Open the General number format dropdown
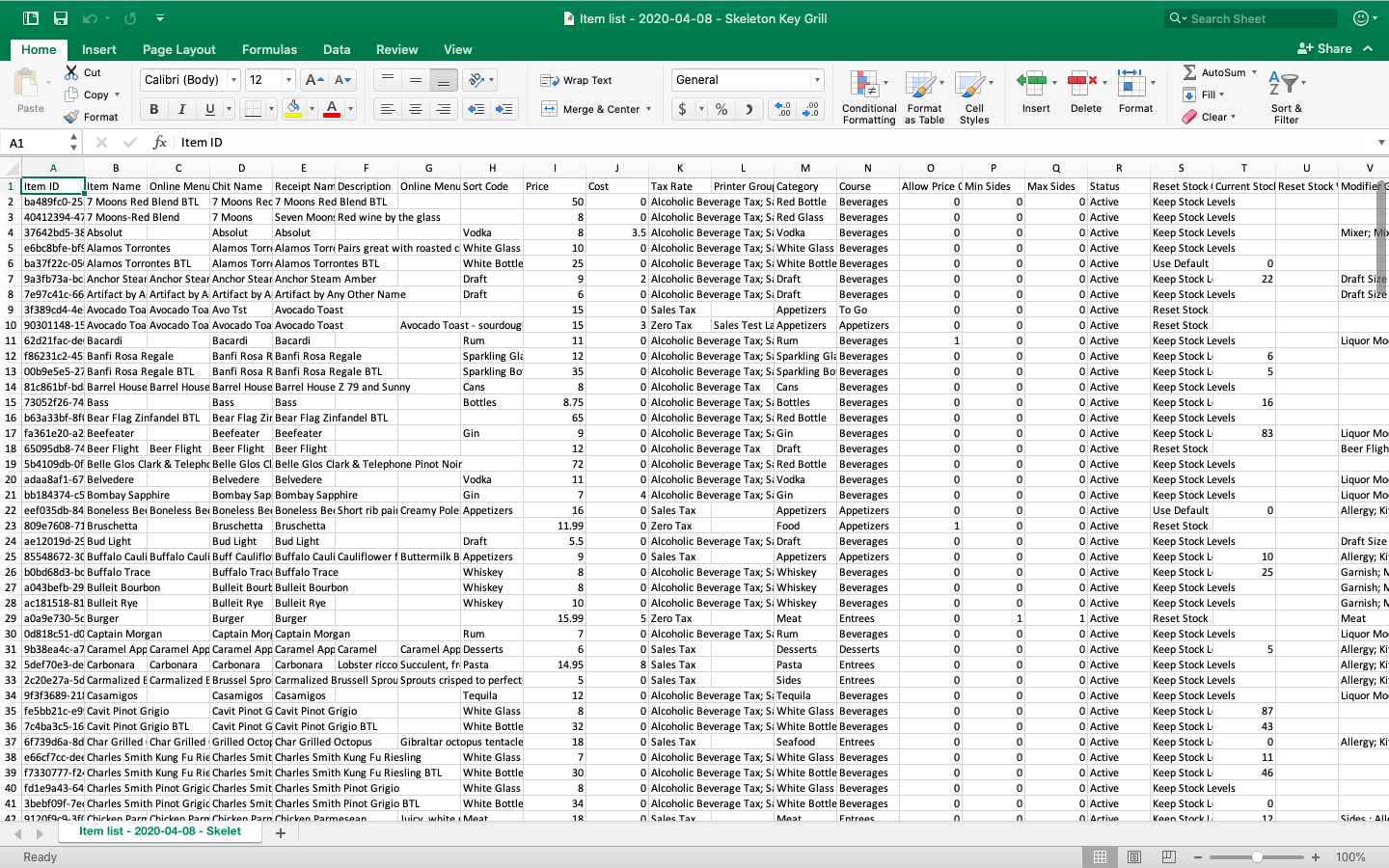Screen dimensions: 1389x868 click(817, 80)
